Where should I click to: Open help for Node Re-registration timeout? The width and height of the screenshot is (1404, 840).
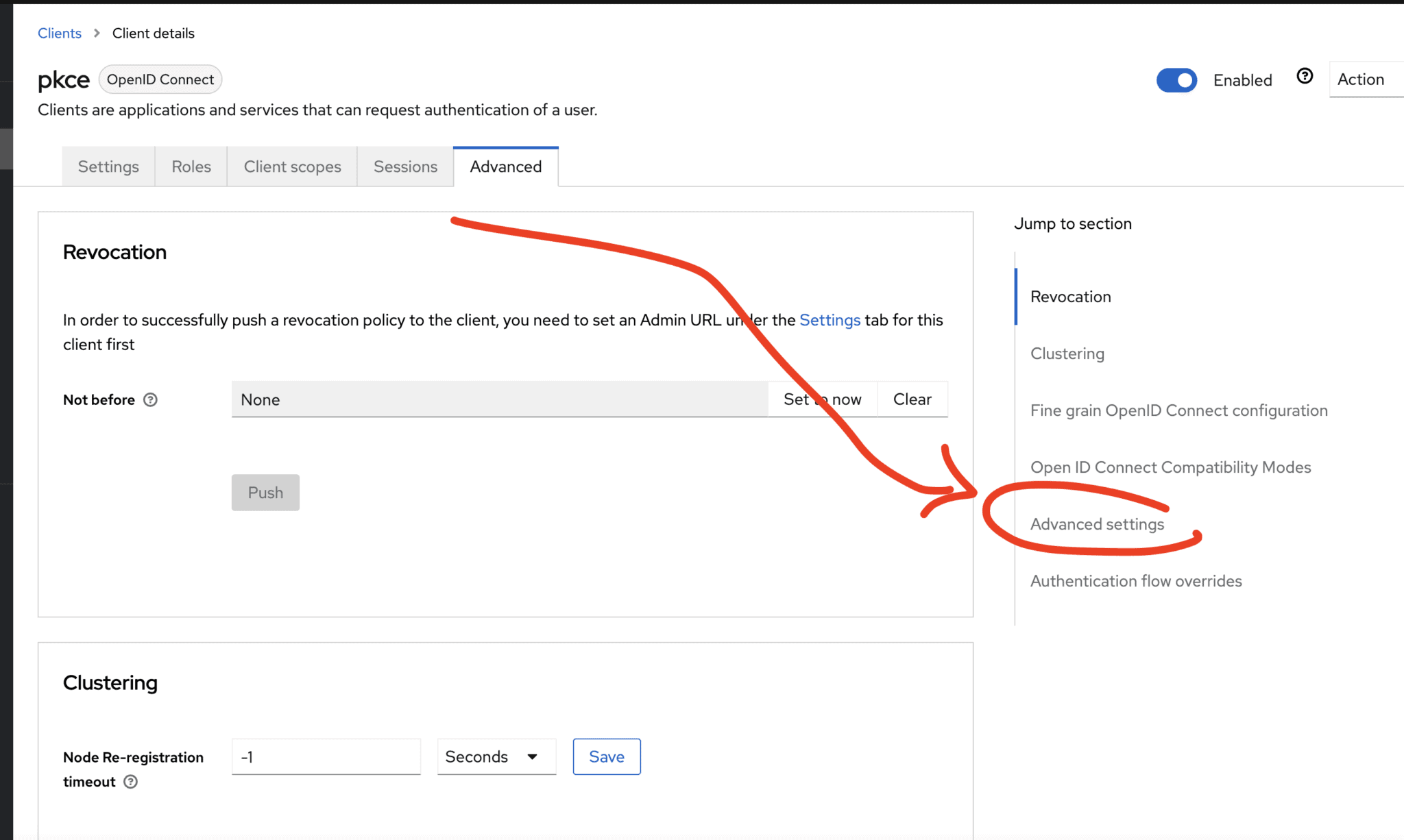(131, 781)
